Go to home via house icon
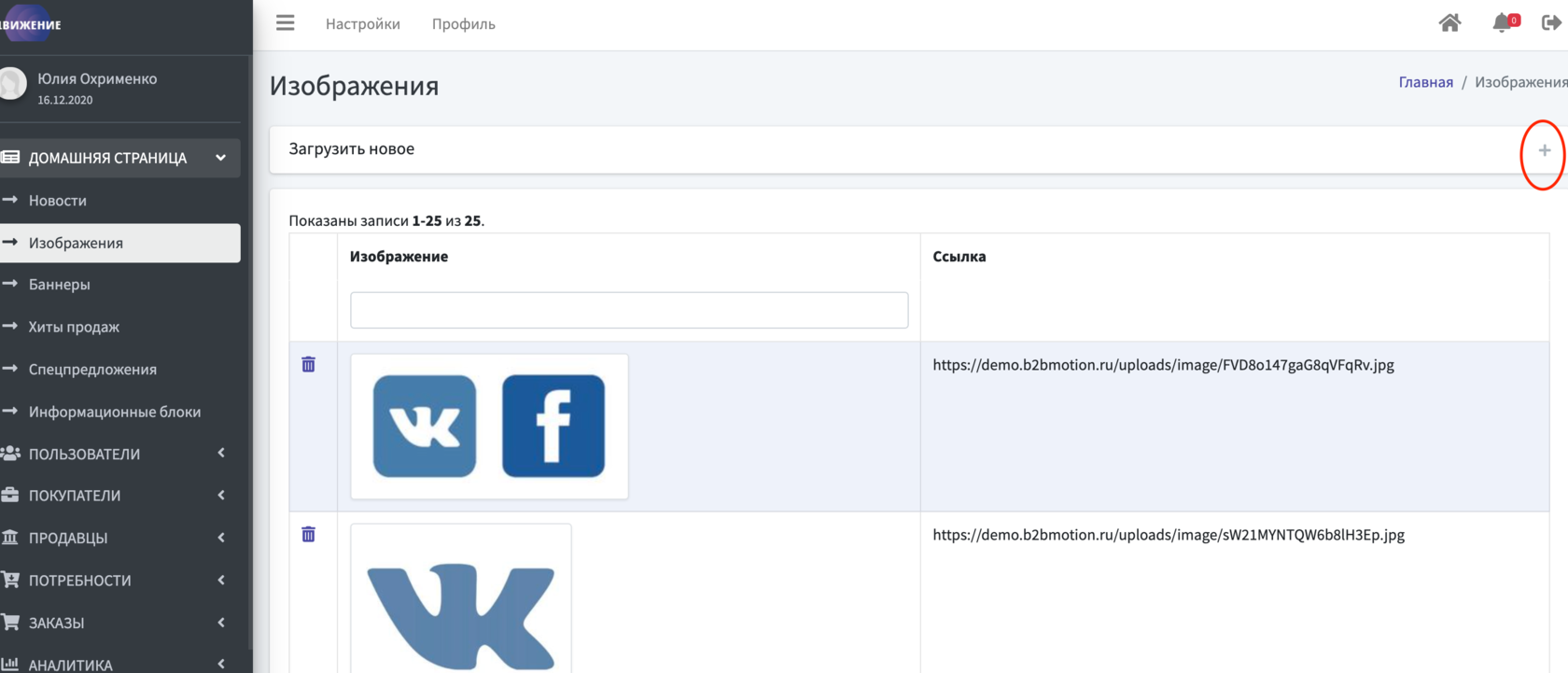The image size is (1568, 673). [x=1449, y=23]
